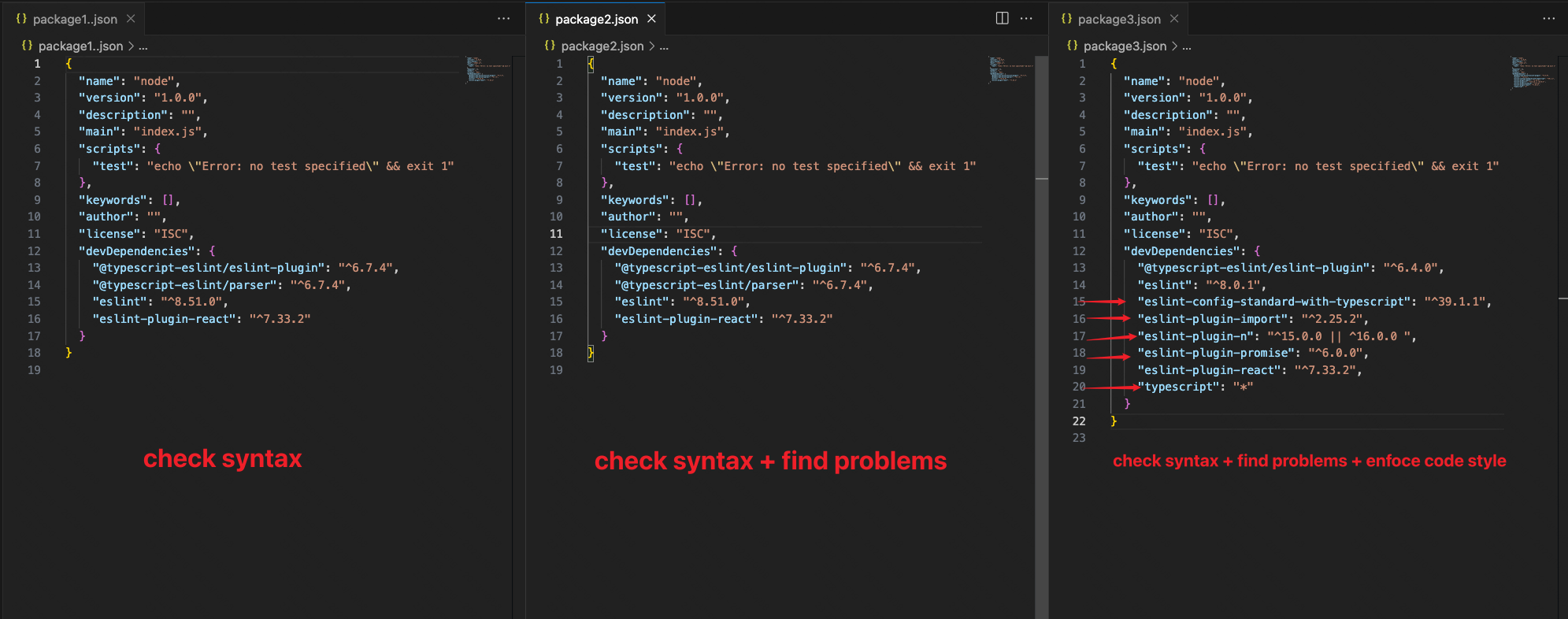Click "@typescript-eslint/parser" line in package1
Screen dimensions: 1568x619
click(x=222, y=285)
